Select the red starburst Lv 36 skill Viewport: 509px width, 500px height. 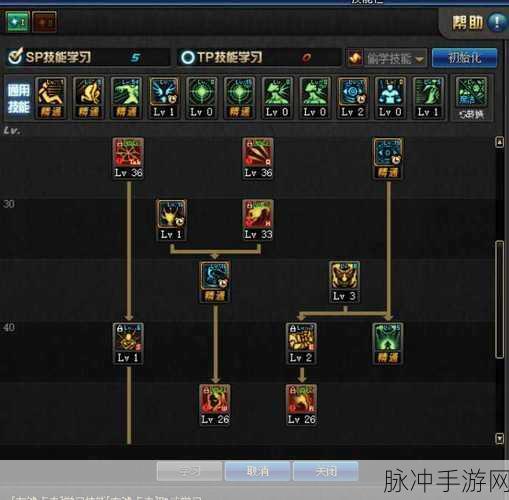pos(128,158)
